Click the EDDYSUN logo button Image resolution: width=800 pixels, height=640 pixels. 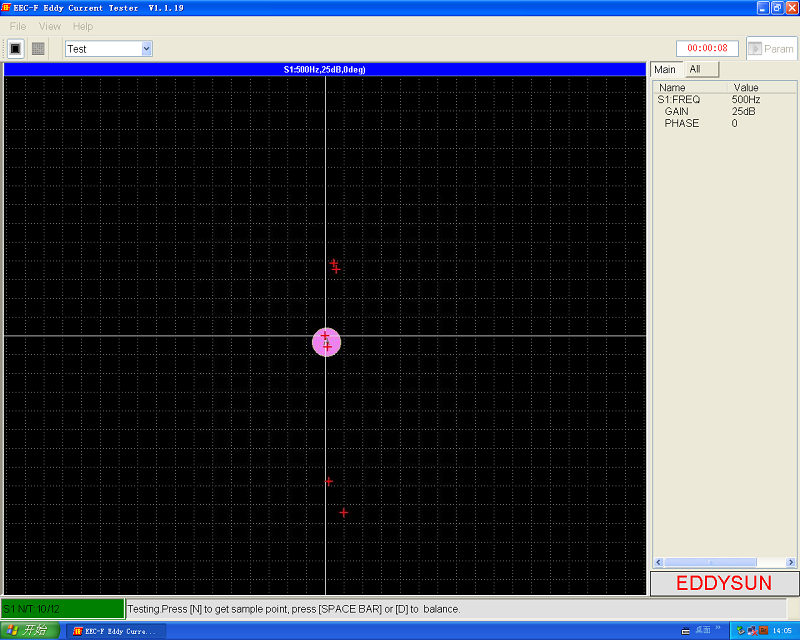click(x=724, y=583)
